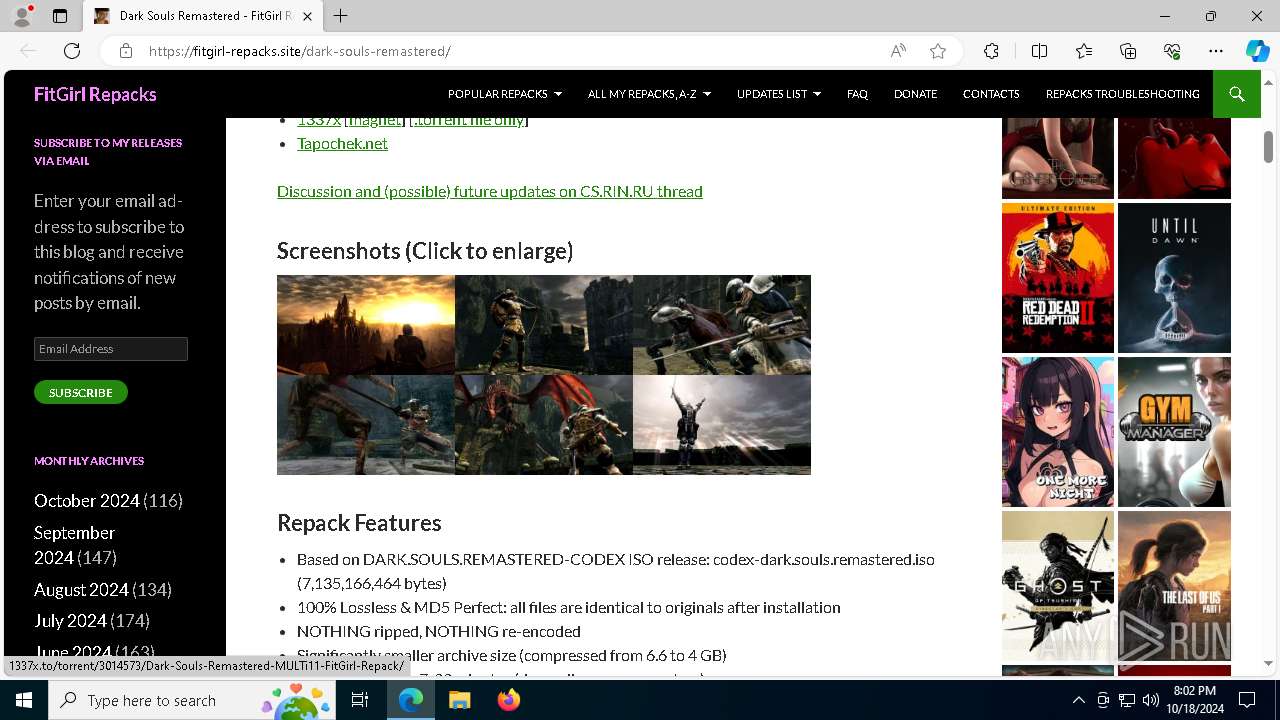
Task: Open the Donate menu item
Action: click(915, 94)
